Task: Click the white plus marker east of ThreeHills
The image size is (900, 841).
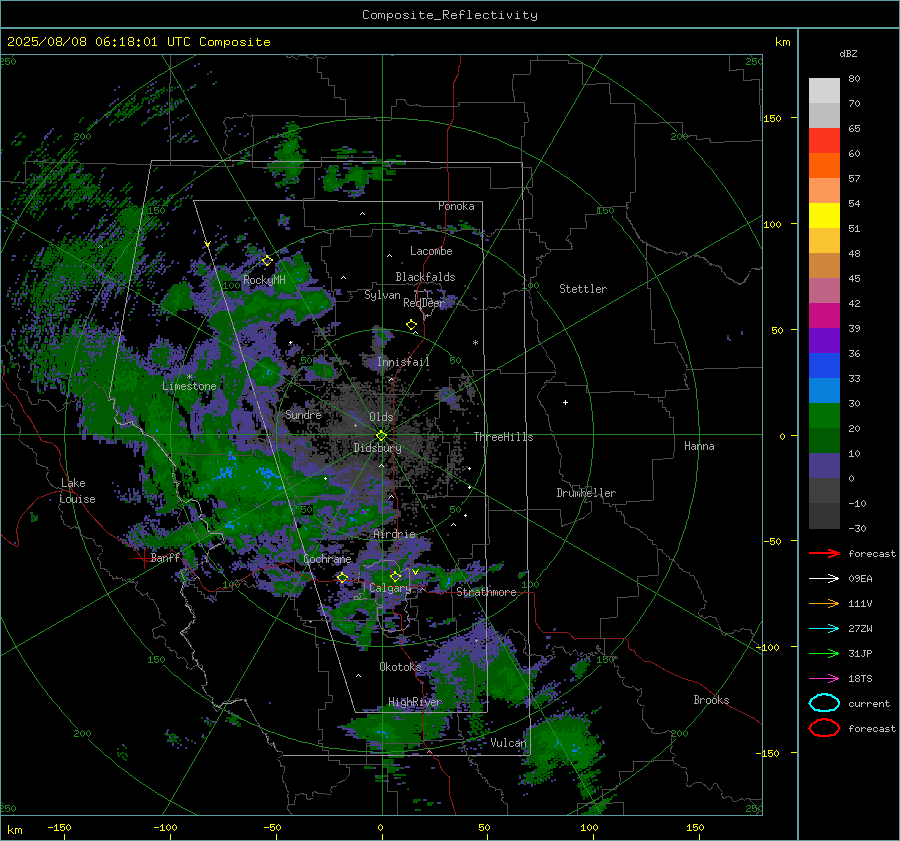Action: [565, 402]
